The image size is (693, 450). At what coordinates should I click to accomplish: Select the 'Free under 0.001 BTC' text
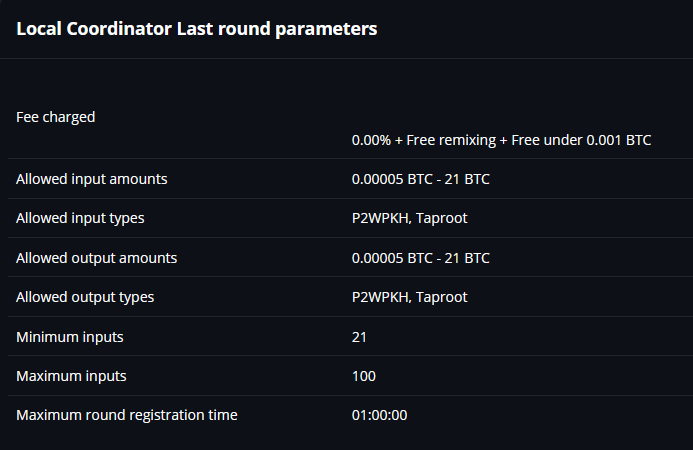[x=581, y=140]
